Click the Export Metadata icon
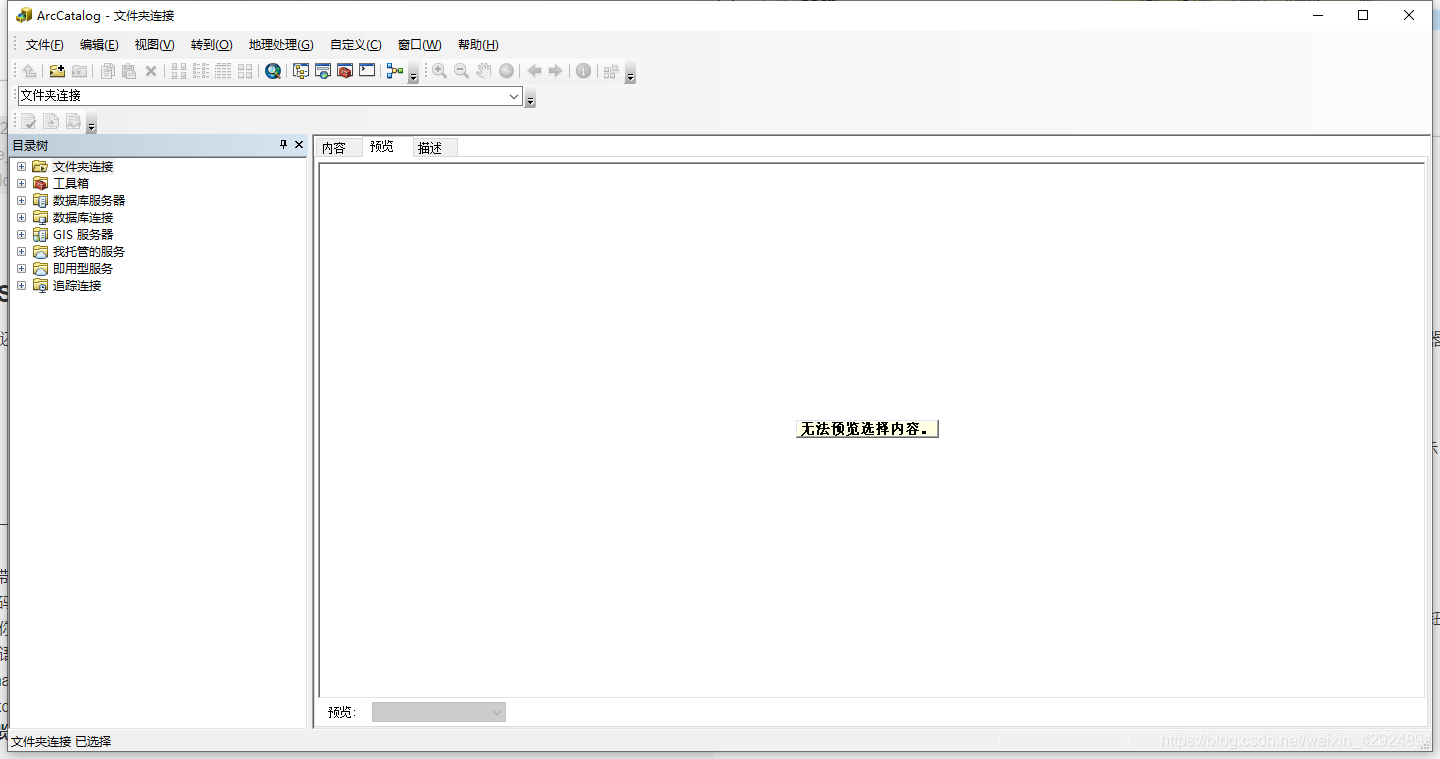The width and height of the screenshot is (1440, 759). coord(52,122)
